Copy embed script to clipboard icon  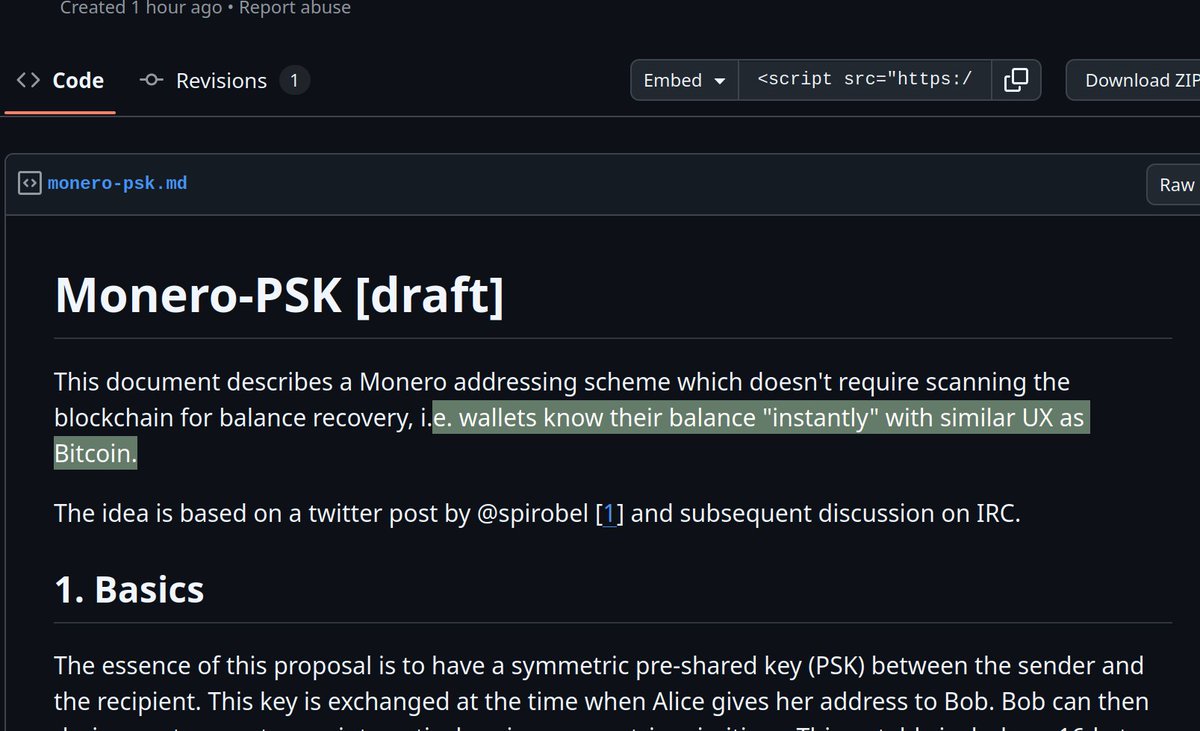[1016, 81]
